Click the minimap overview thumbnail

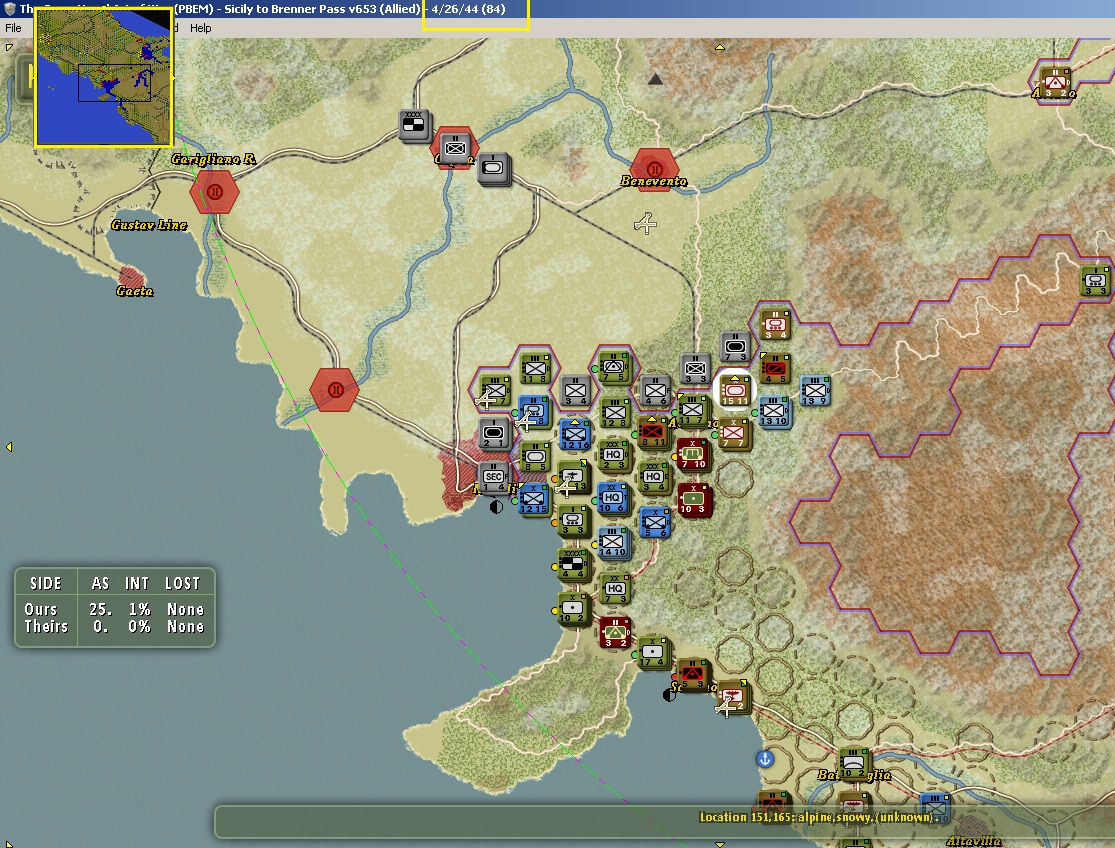104,77
